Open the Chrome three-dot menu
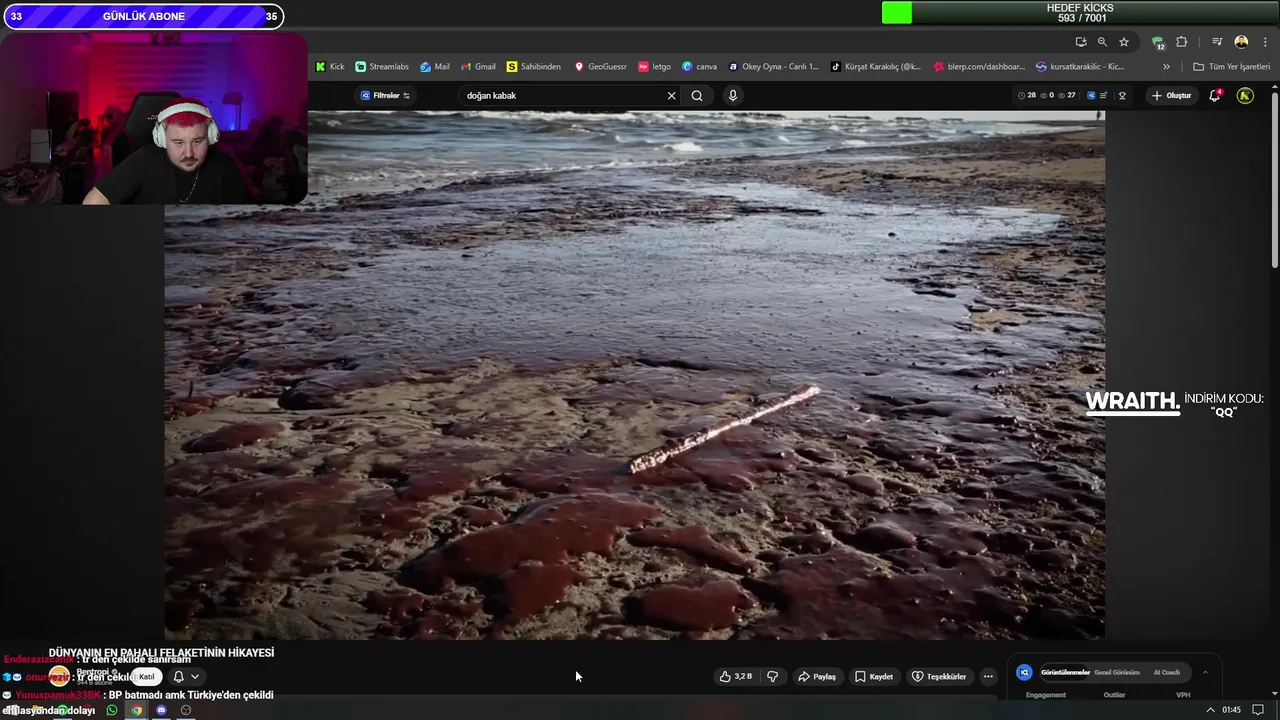Image resolution: width=1280 pixels, height=720 pixels. point(1264,42)
